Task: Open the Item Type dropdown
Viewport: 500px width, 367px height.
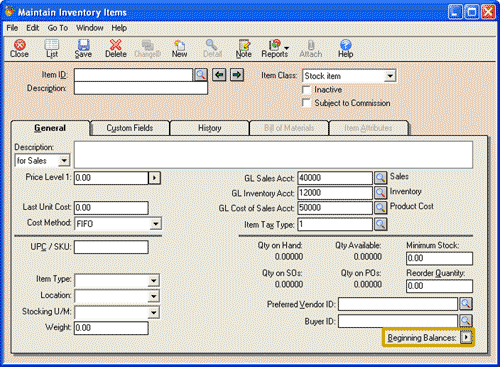Action: click(x=153, y=280)
